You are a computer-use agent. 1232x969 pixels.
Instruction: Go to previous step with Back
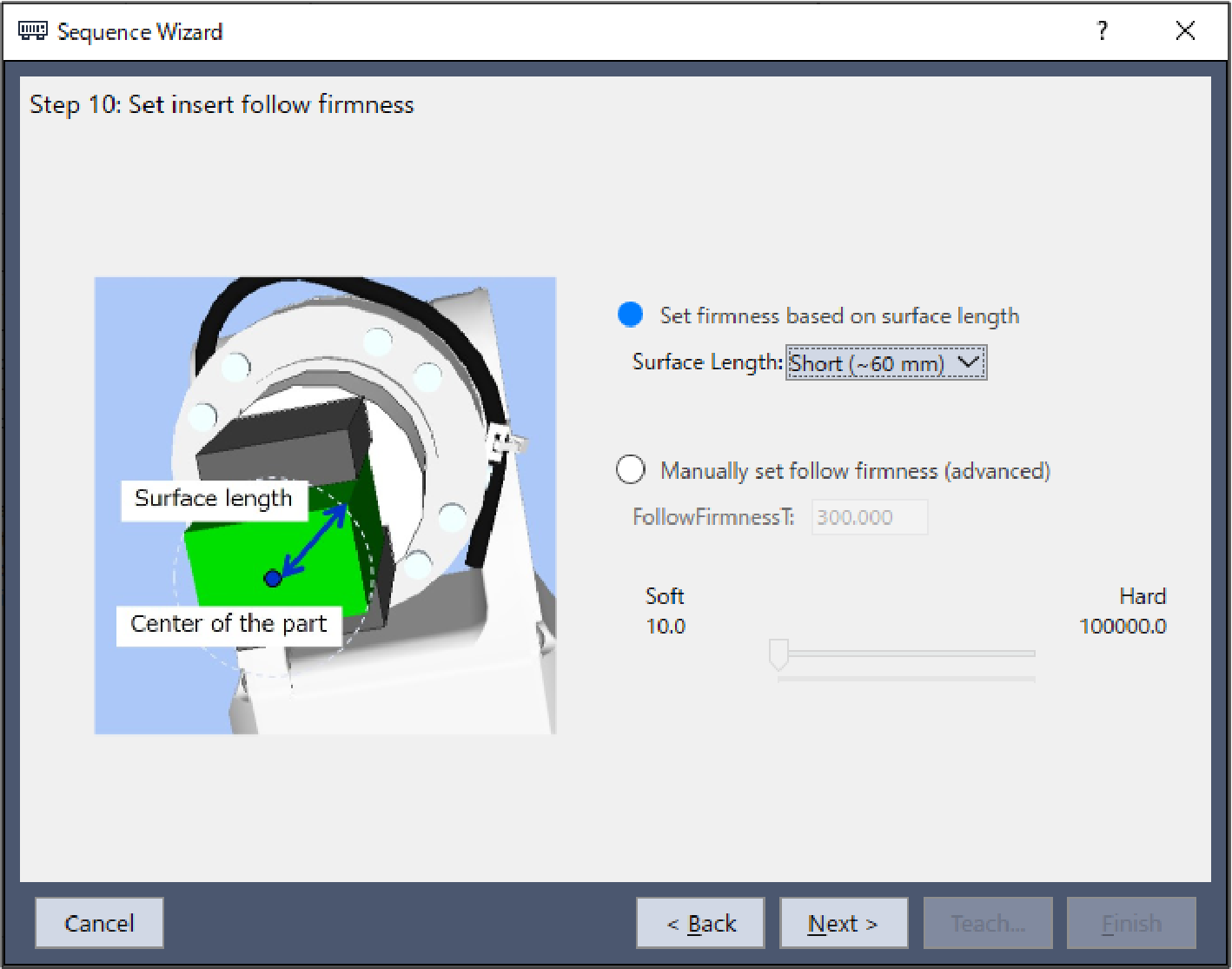pos(700,923)
